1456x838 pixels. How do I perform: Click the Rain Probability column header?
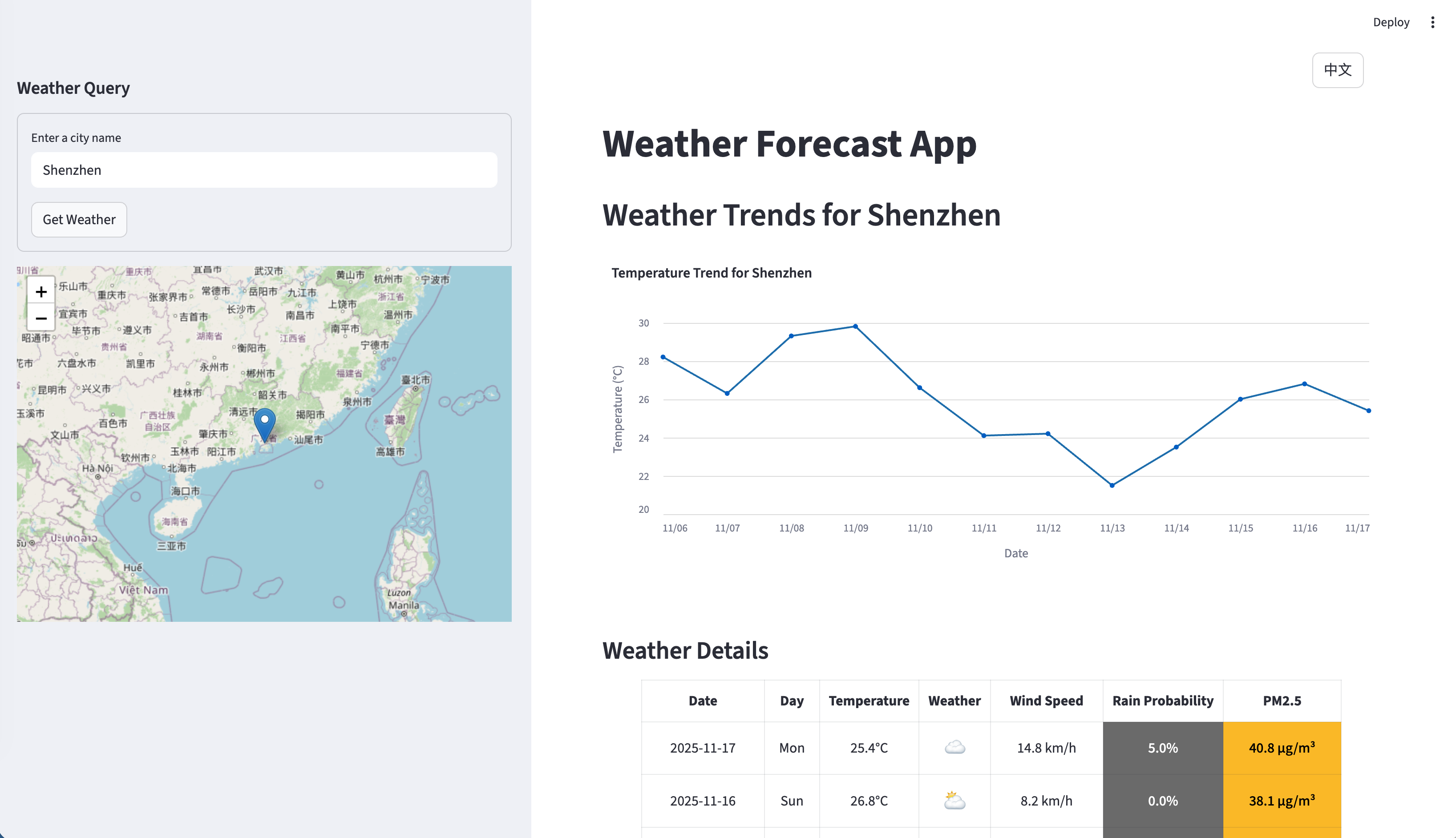(x=1162, y=701)
